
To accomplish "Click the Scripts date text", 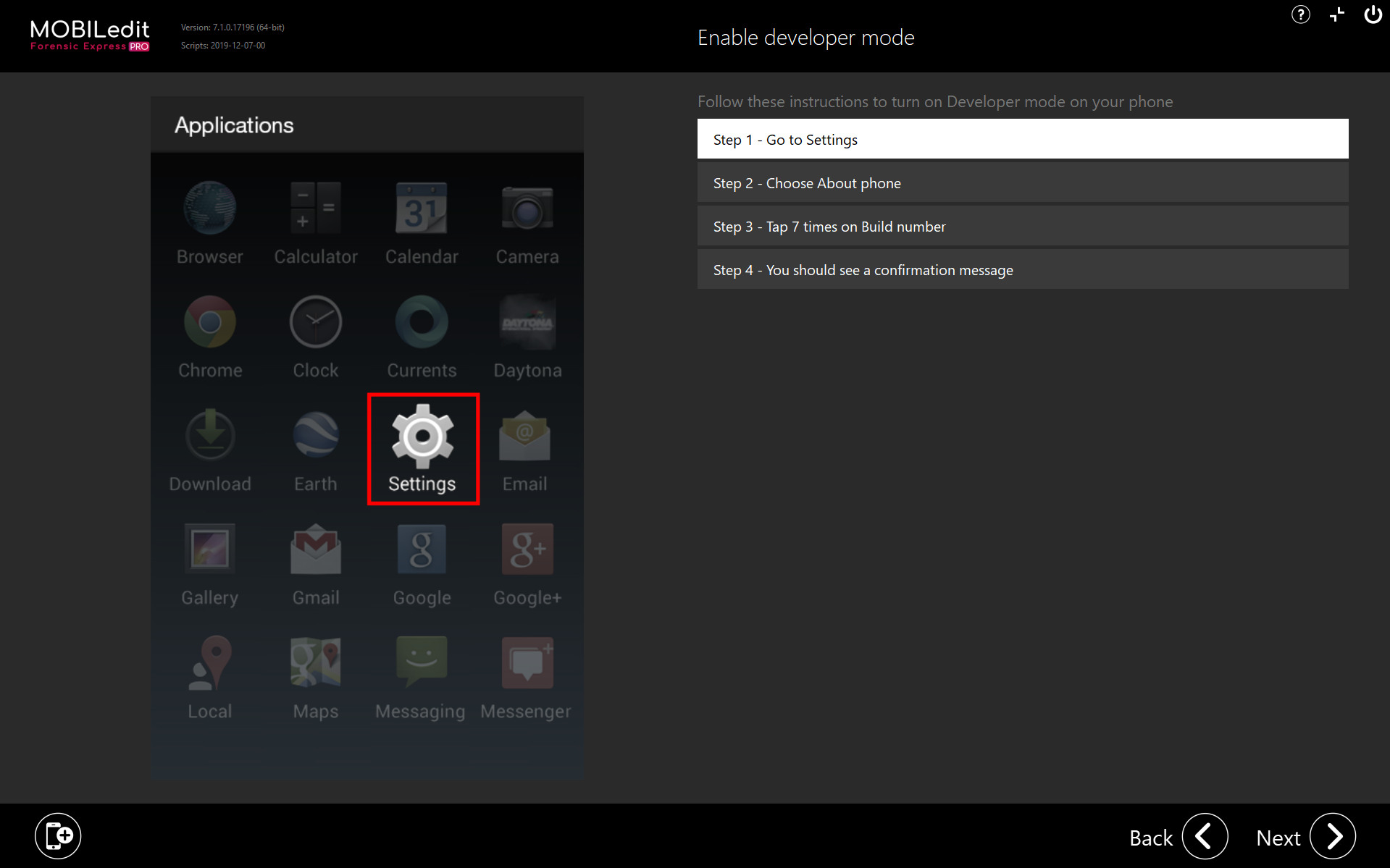I will [x=223, y=46].
